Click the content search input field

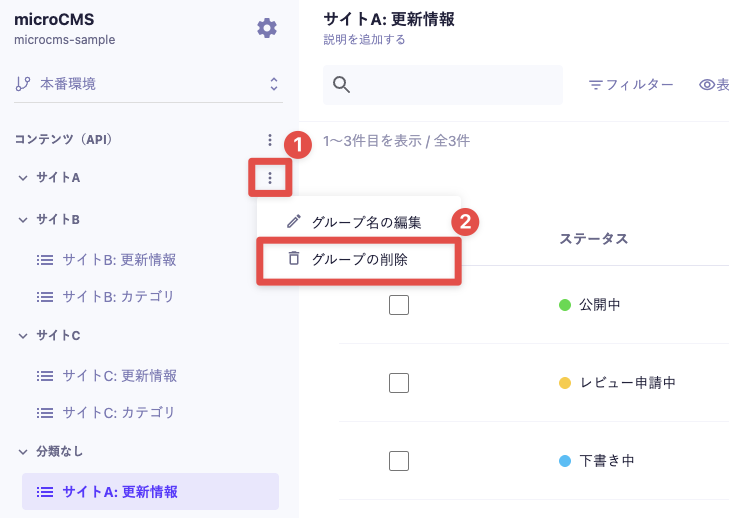(x=443, y=85)
